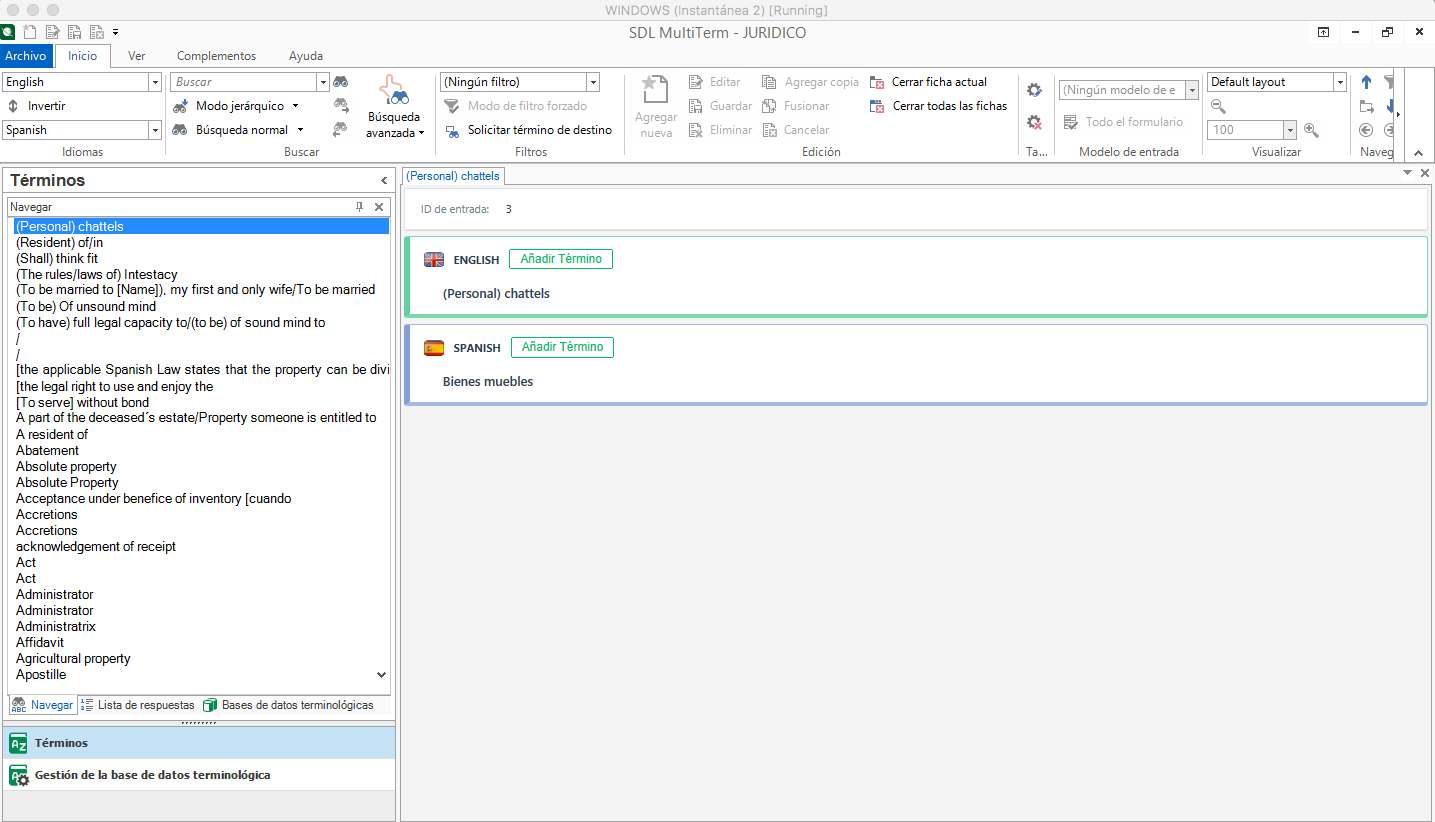Click the Invertir languages swap icon
Screen dimensions: 1435x822
(13, 106)
